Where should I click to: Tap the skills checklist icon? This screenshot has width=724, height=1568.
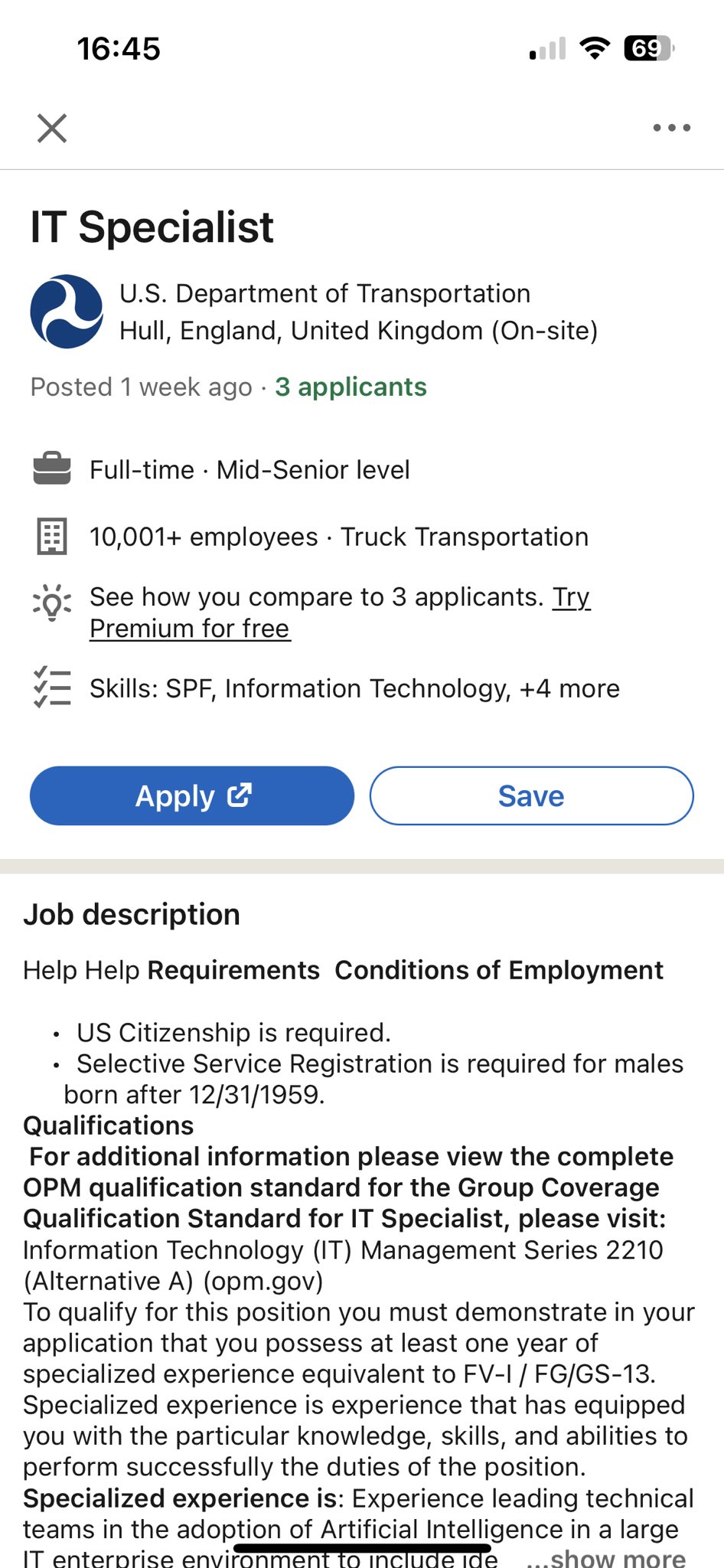tap(52, 687)
